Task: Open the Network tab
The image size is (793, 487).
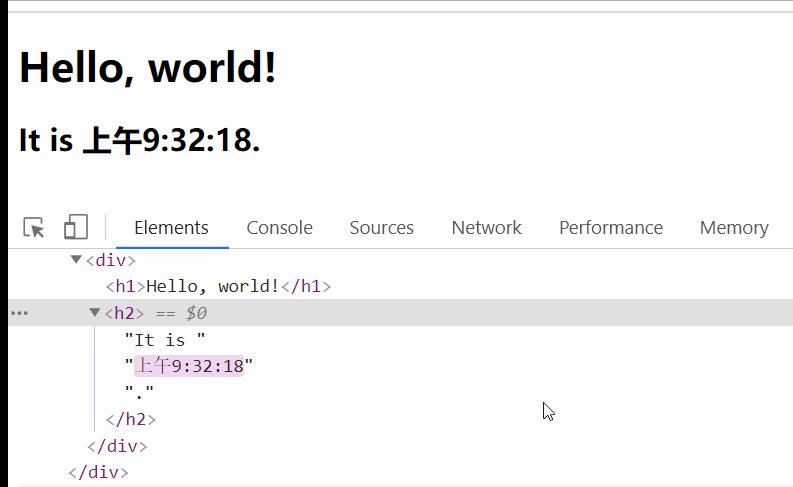Action: coord(486,228)
